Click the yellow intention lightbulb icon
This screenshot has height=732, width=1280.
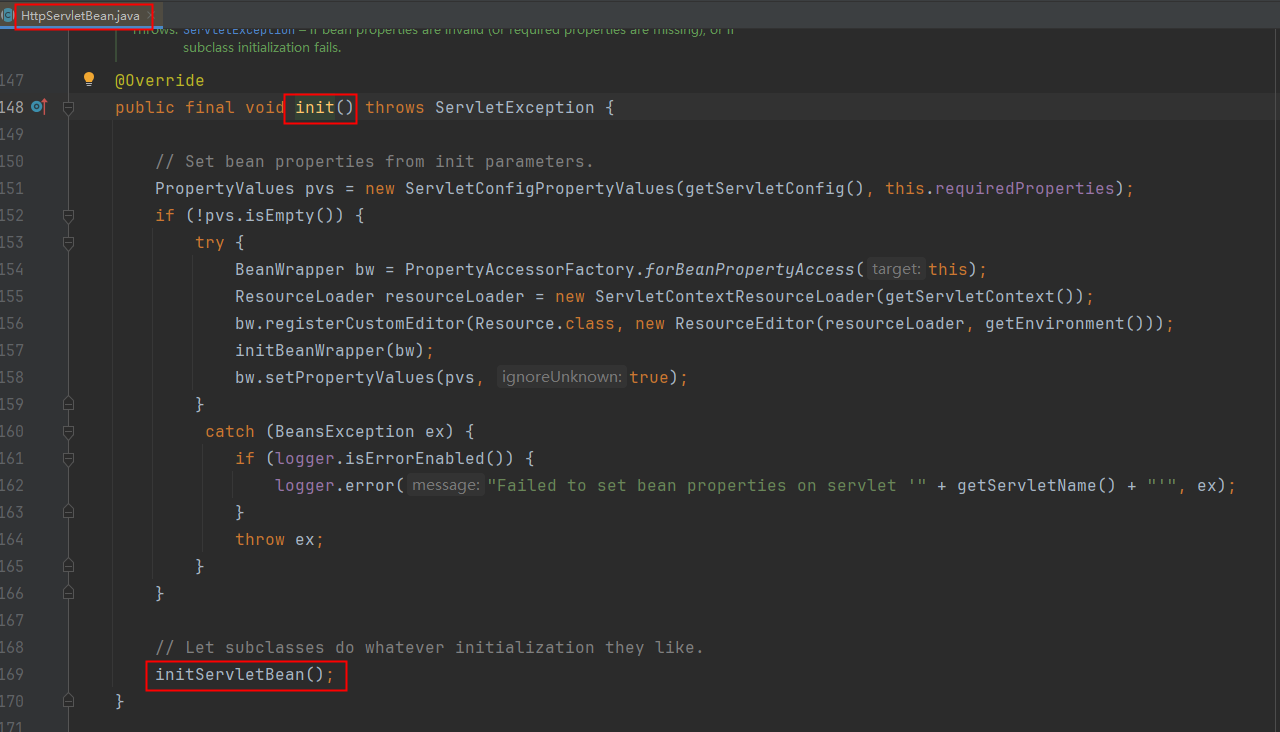click(x=88, y=79)
